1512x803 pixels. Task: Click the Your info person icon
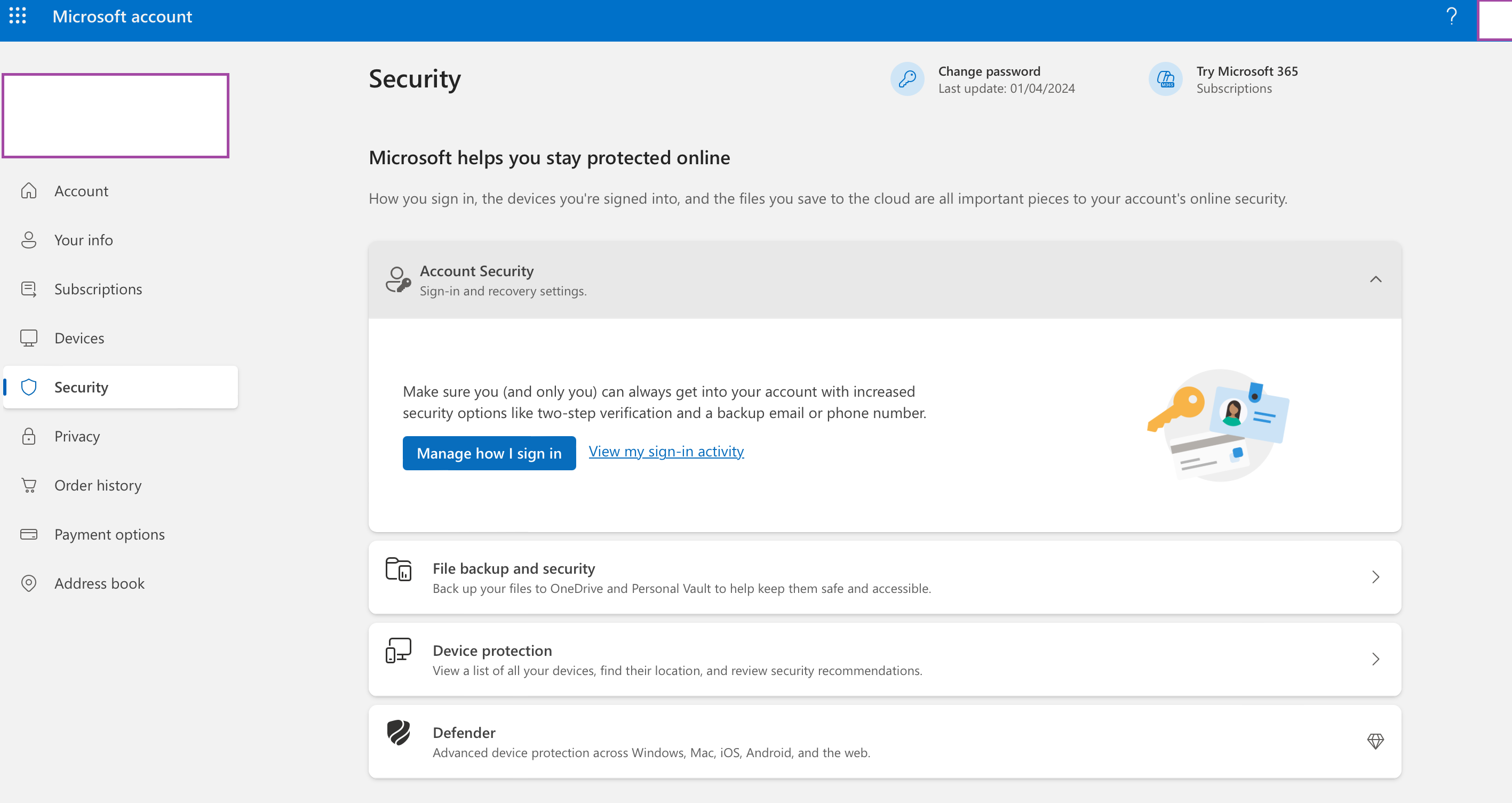[x=29, y=240]
